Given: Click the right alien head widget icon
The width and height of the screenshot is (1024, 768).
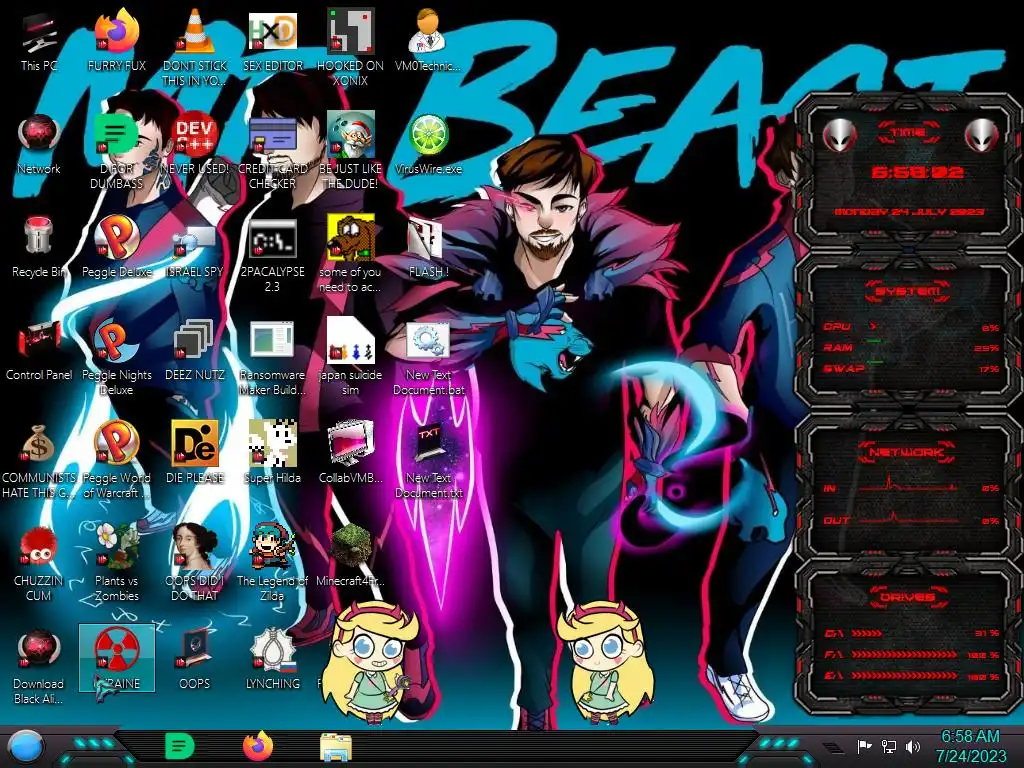Looking at the screenshot, I should coord(982,135).
